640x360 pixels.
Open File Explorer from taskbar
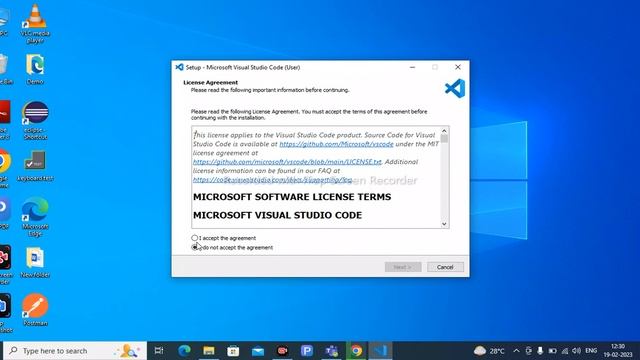pyautogui.click(x=209, y=351)
